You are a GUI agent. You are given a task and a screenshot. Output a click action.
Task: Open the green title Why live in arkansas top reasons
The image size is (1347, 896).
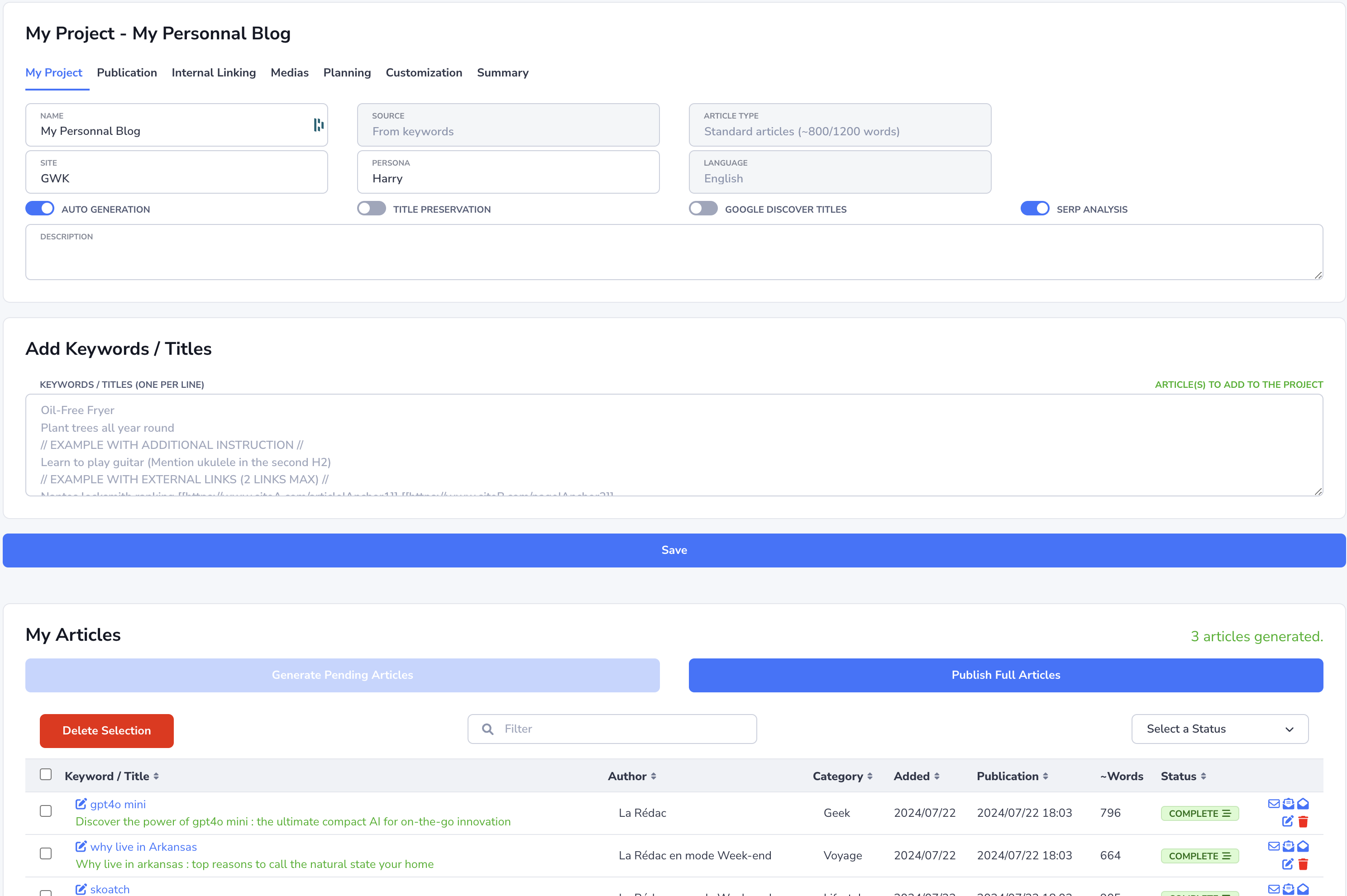[x=255, y=864]
